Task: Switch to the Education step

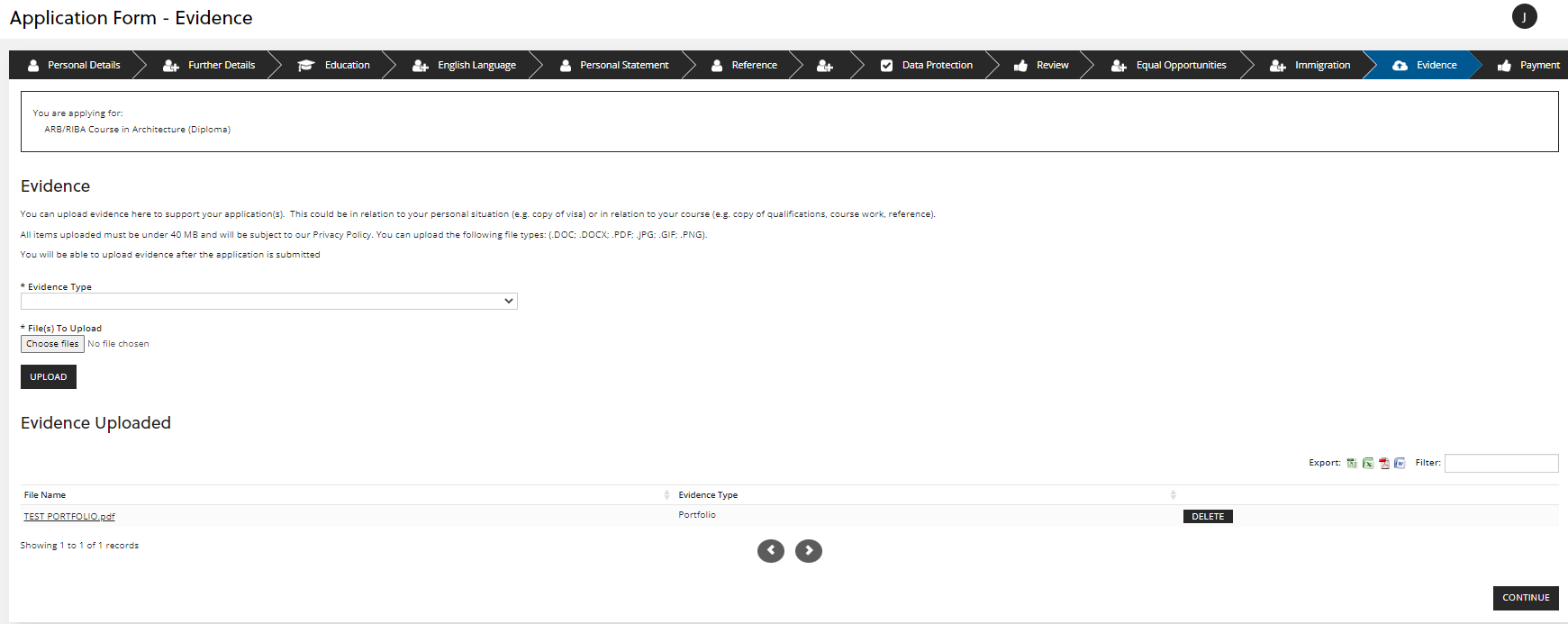Action: coord(334,65)
